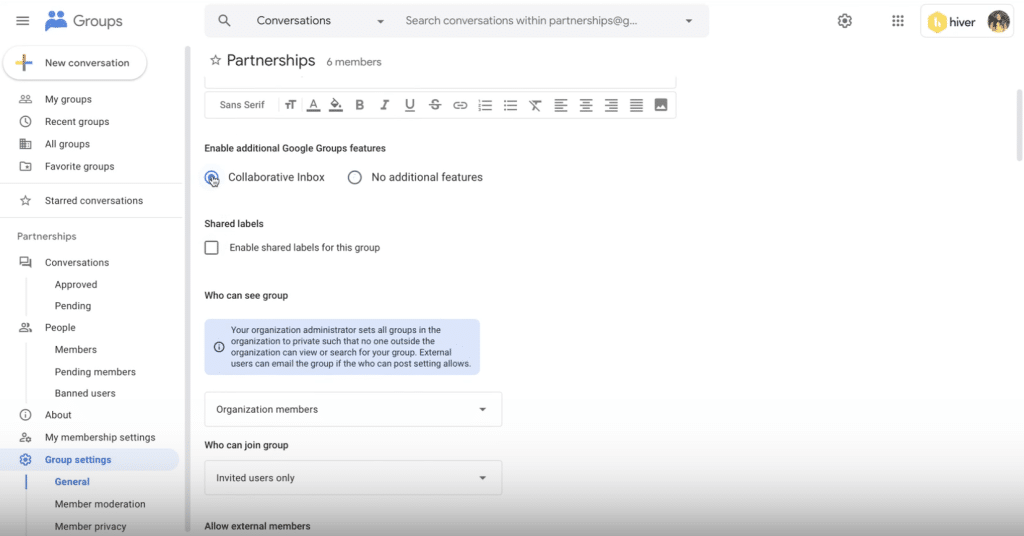Open the Sans Serif font selector
1024x536 pixels.
click(x=242, y=105)
